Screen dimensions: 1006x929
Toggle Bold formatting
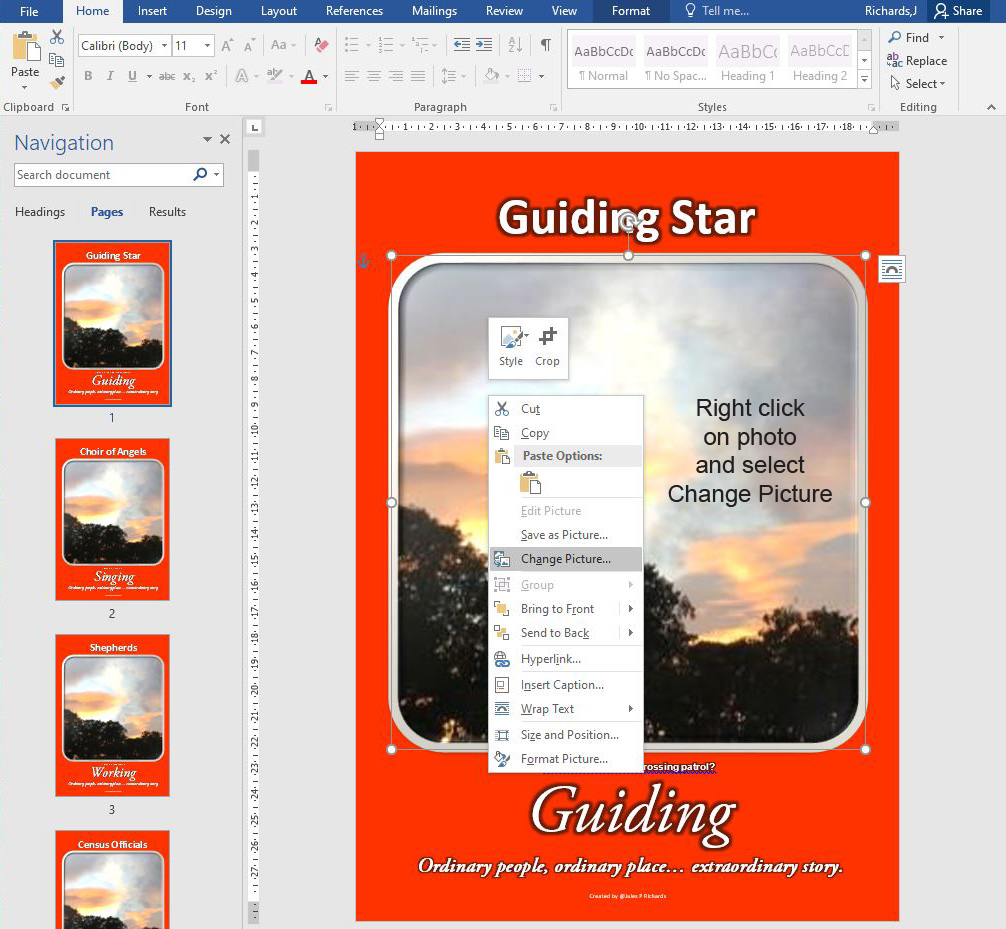click(x=88, y=76)
